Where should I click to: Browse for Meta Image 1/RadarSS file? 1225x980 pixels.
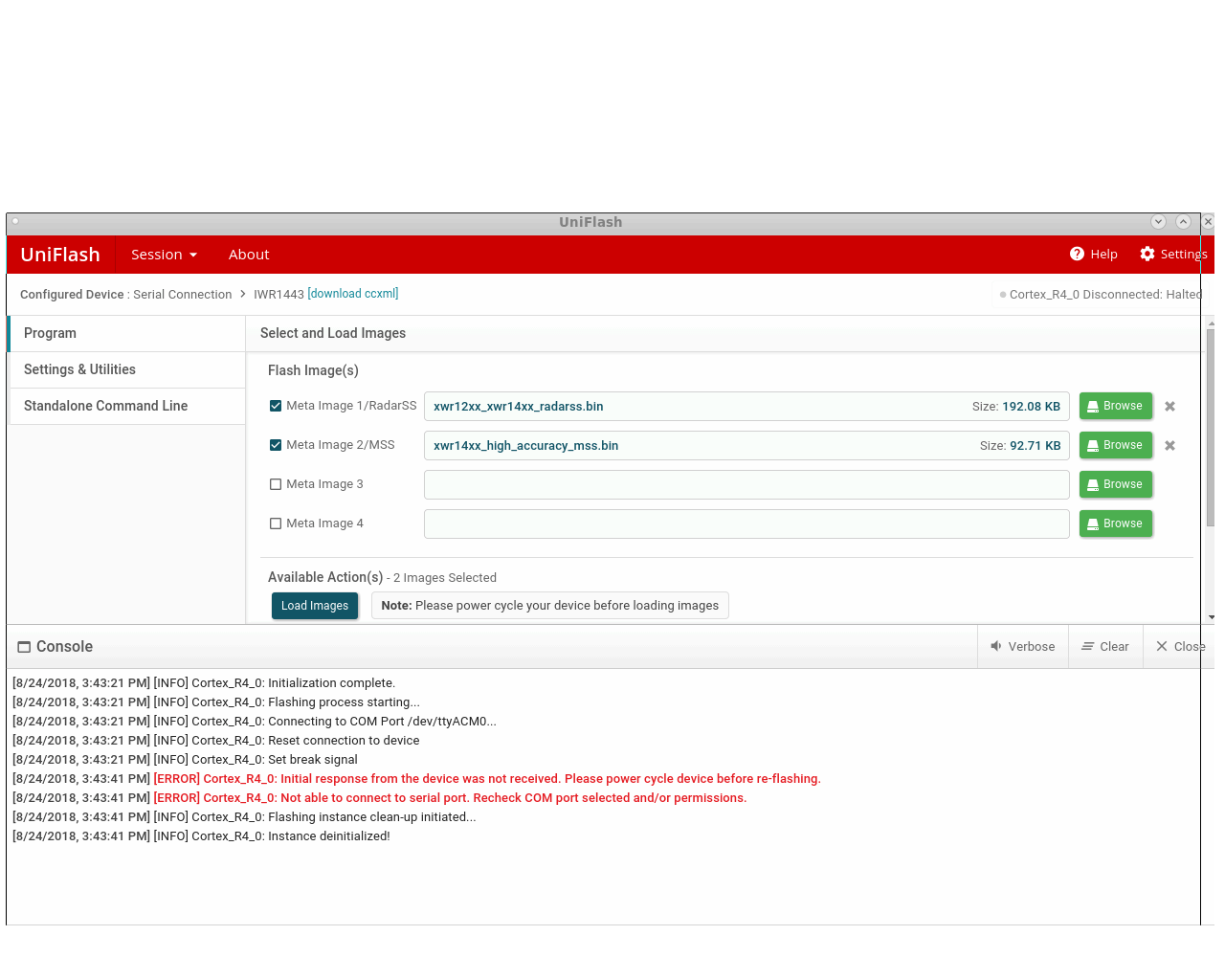click(1115, 406)
